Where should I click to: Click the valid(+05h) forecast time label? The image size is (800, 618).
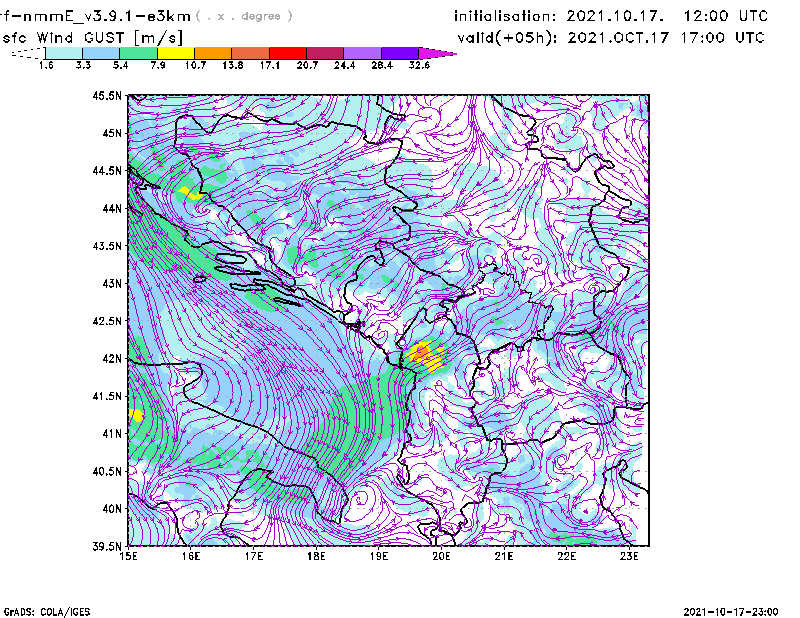[611, 37]
